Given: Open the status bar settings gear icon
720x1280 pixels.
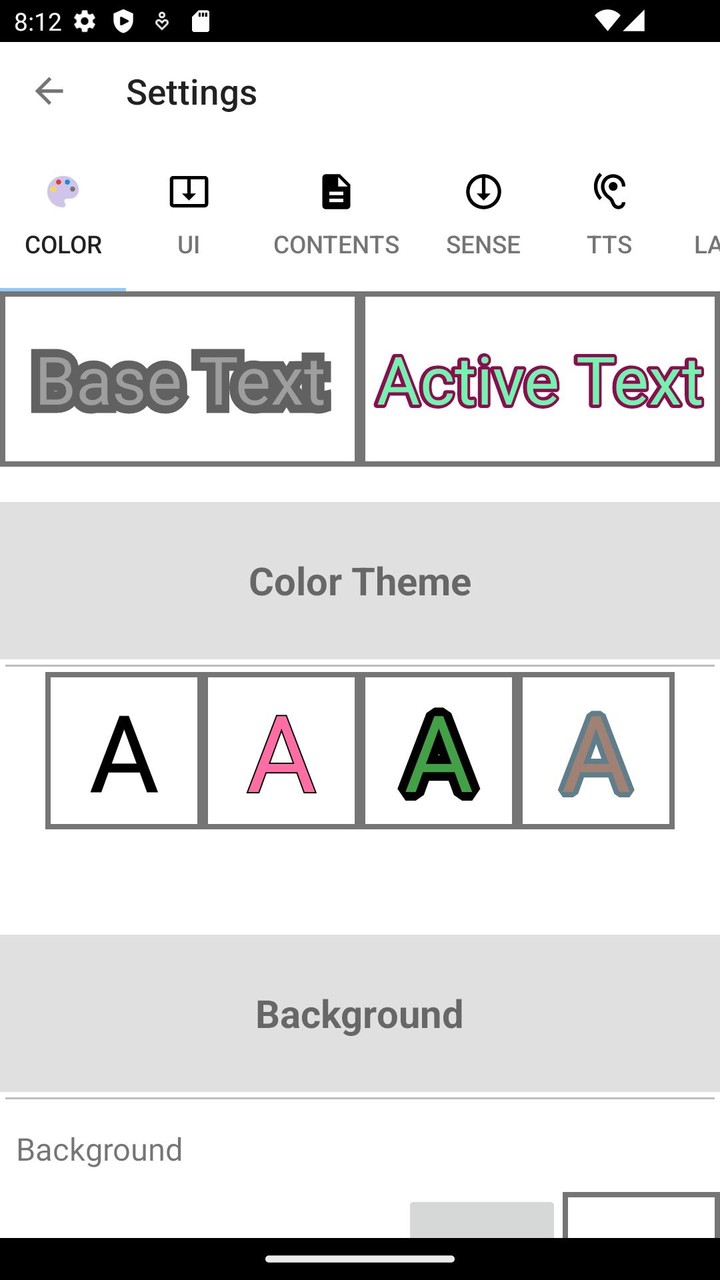Looking at the screenshot, I should coord(85,21).
